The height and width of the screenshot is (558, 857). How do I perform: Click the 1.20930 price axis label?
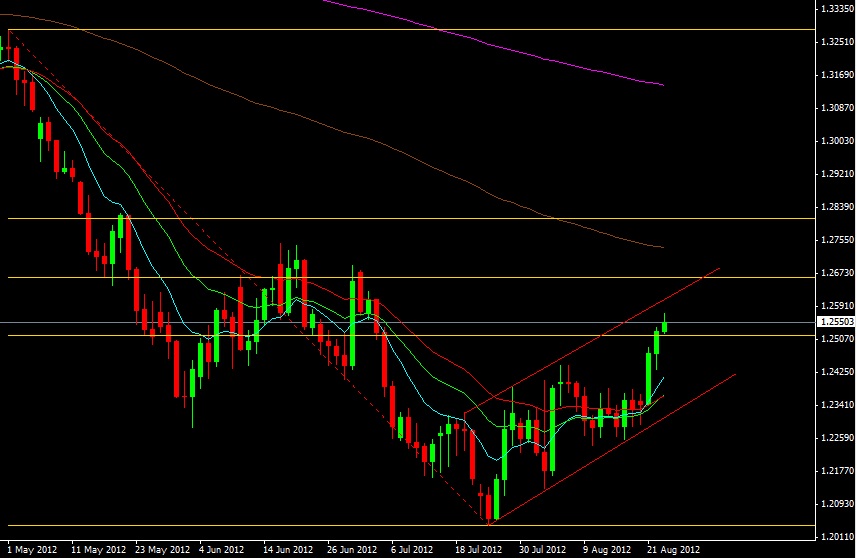837,503
